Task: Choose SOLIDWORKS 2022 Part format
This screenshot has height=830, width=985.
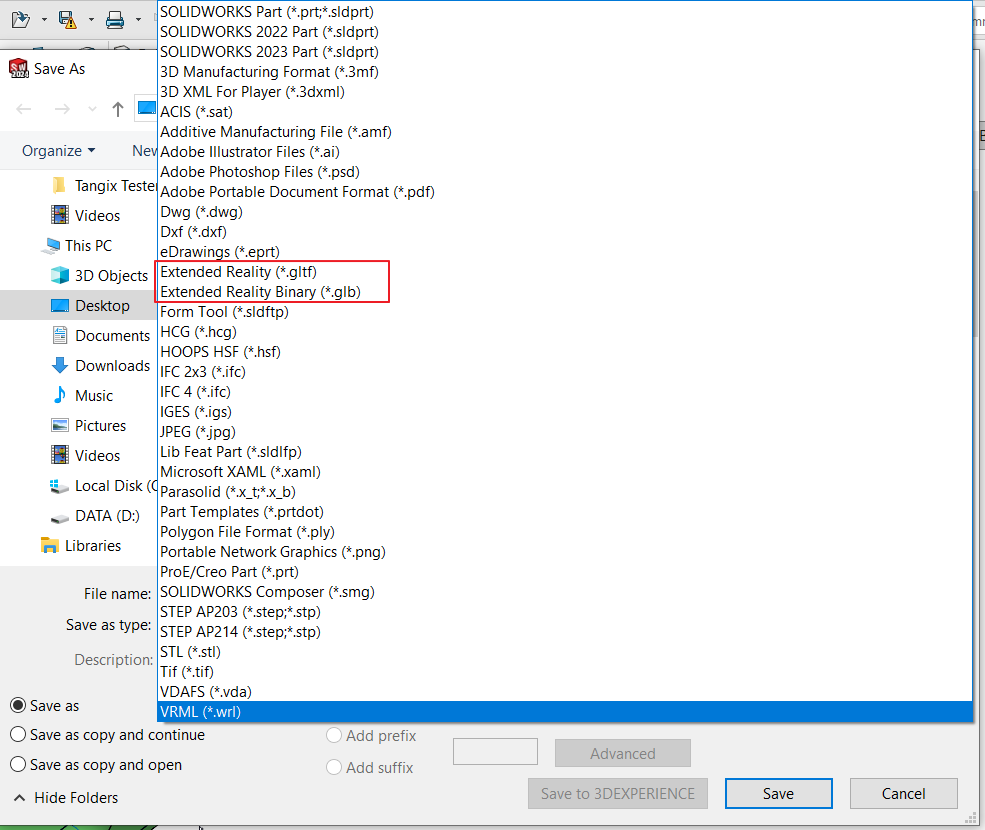Action: 564,31
